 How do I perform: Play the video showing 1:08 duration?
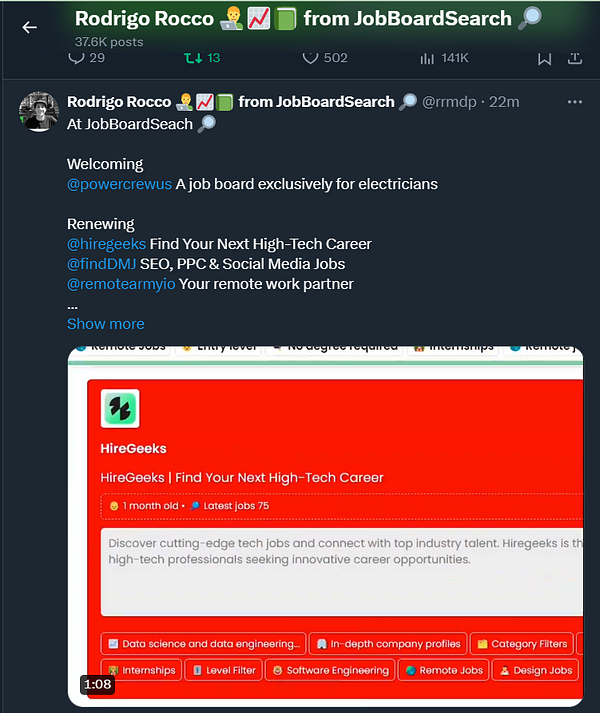325,527
